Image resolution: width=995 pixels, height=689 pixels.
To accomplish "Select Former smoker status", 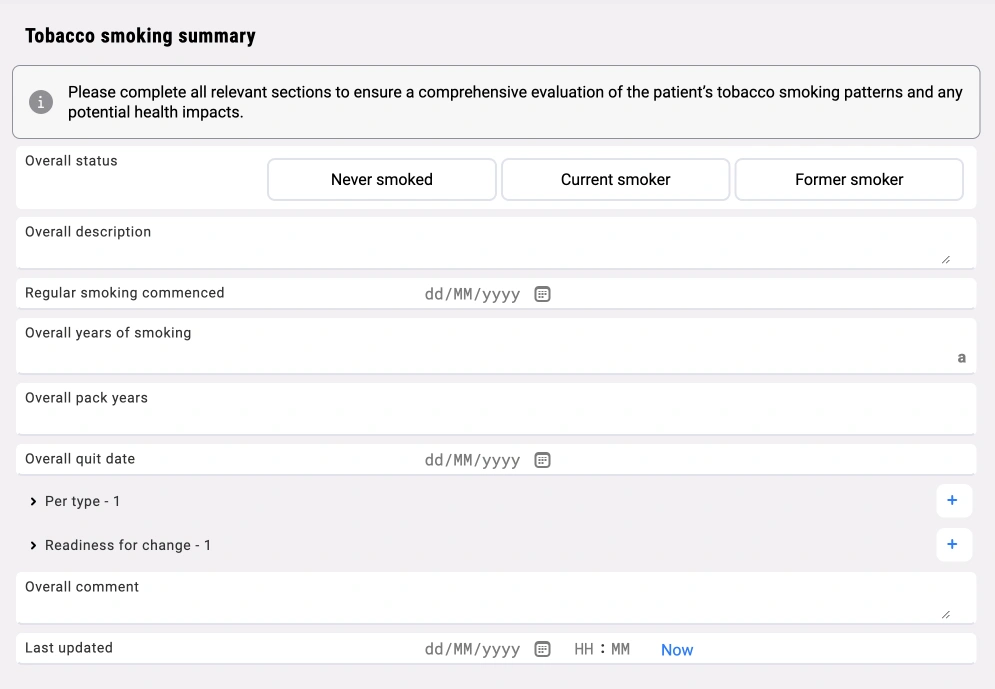I will click(849, 180).
